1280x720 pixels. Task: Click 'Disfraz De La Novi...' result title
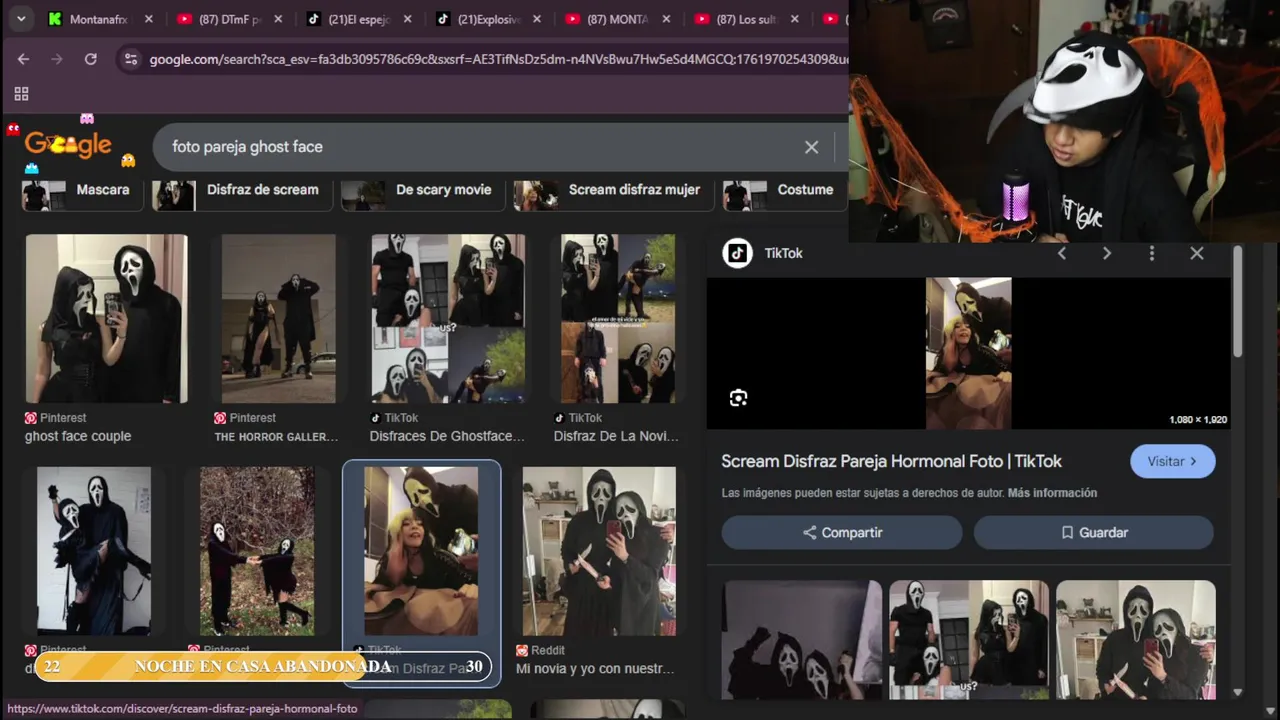616,436
